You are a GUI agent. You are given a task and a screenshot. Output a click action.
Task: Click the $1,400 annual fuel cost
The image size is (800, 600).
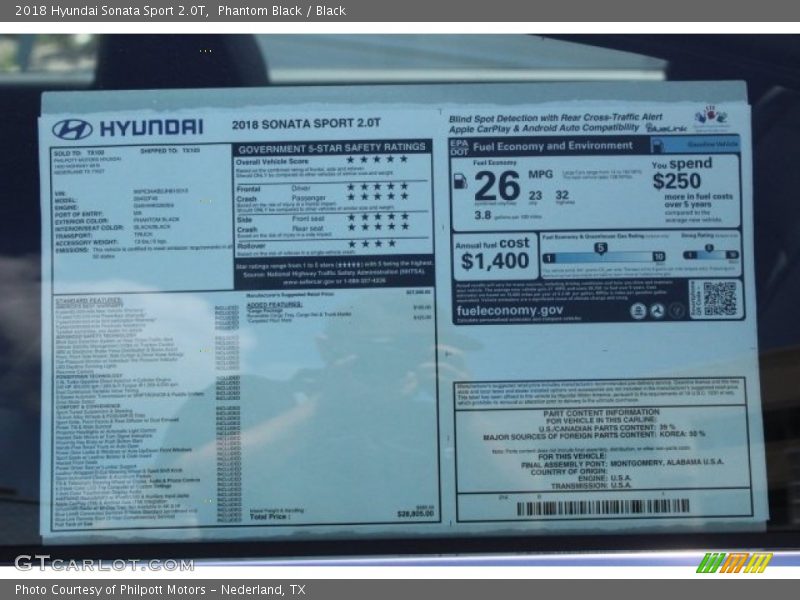[x=495, y=261]
